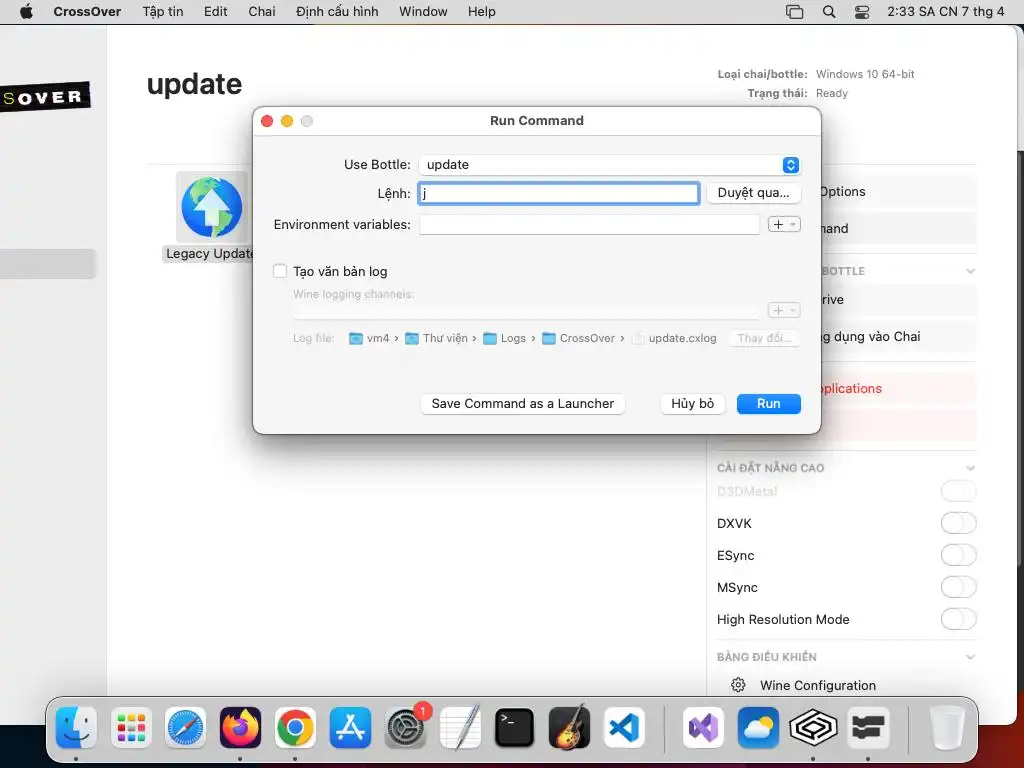This screenshot has width=1024, height=768.
Task: Open the environment variables plus dropdown
Action: 784,224
